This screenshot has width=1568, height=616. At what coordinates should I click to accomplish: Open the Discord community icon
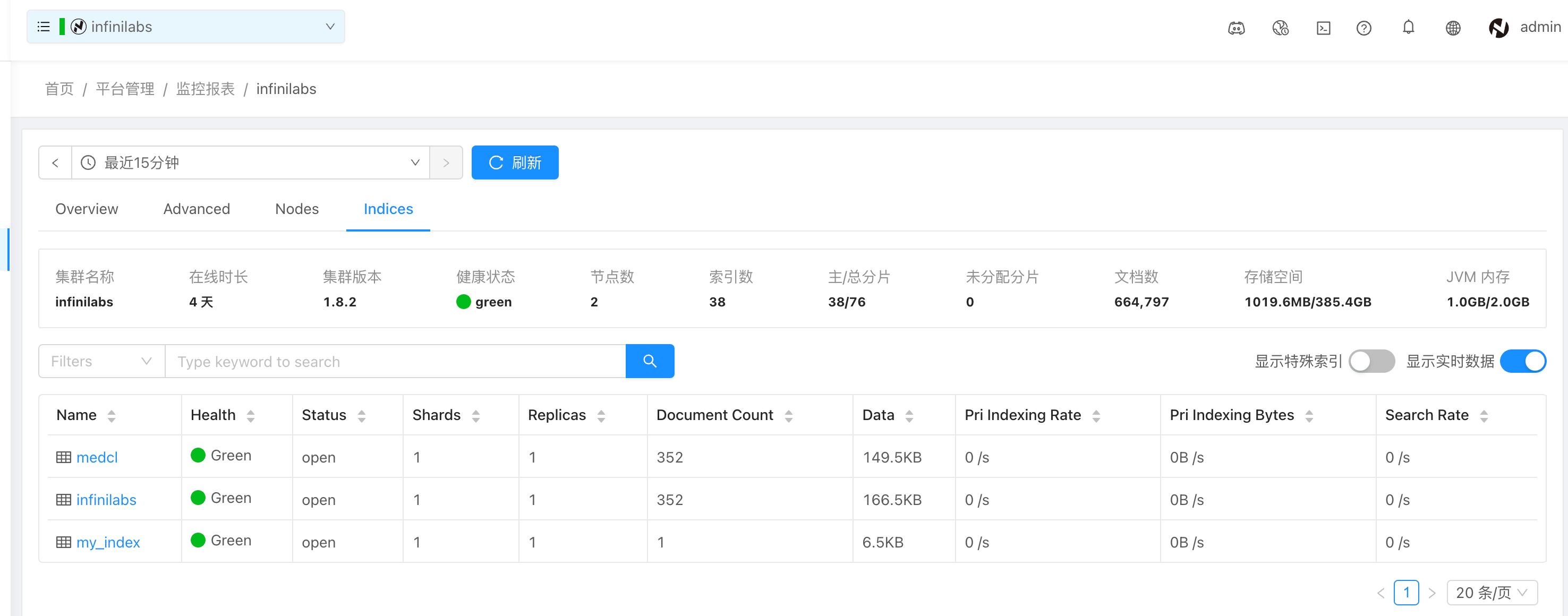[x=1236, y=28]
